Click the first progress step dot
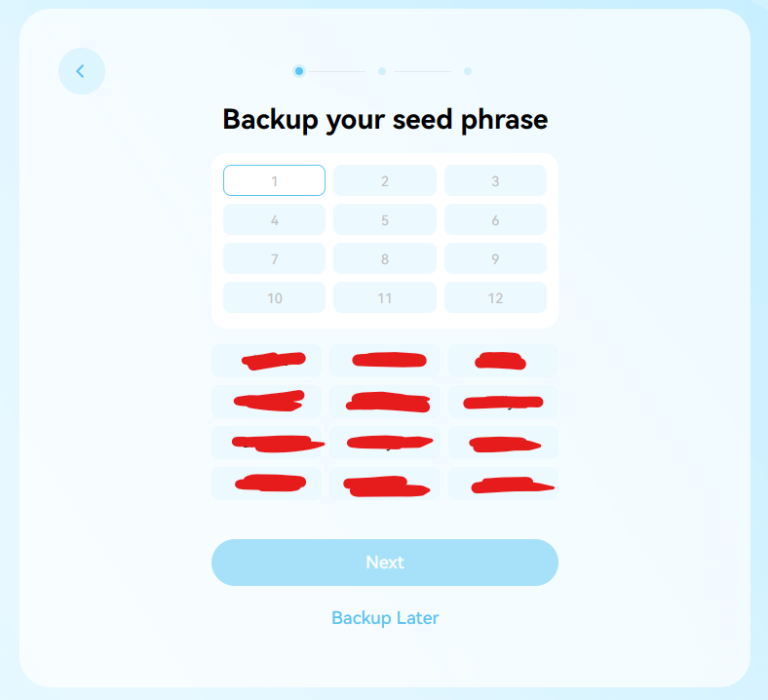 coord(299,71)
